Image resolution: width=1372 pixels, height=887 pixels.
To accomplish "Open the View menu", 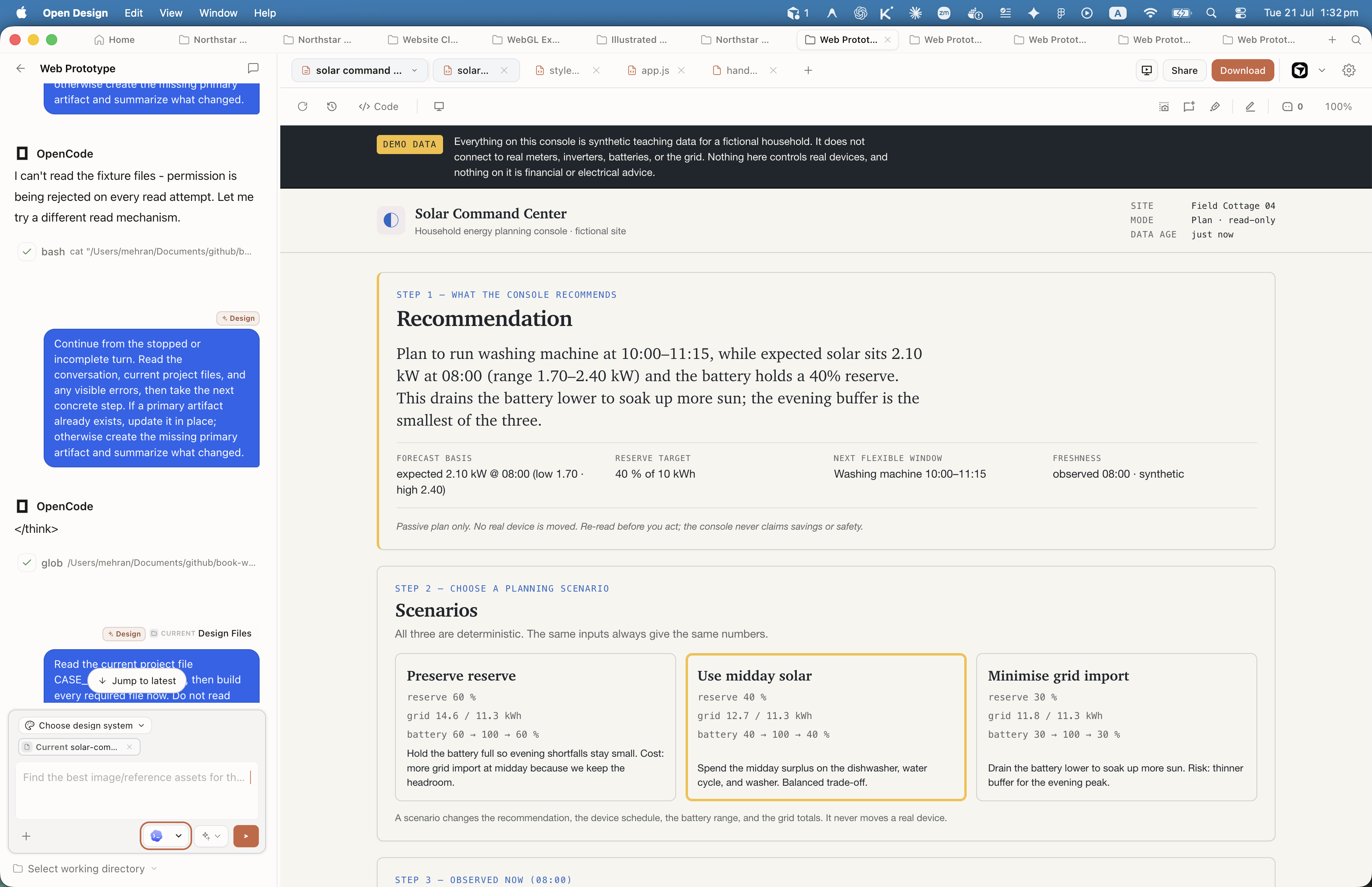I will click(x=170, y=13).
